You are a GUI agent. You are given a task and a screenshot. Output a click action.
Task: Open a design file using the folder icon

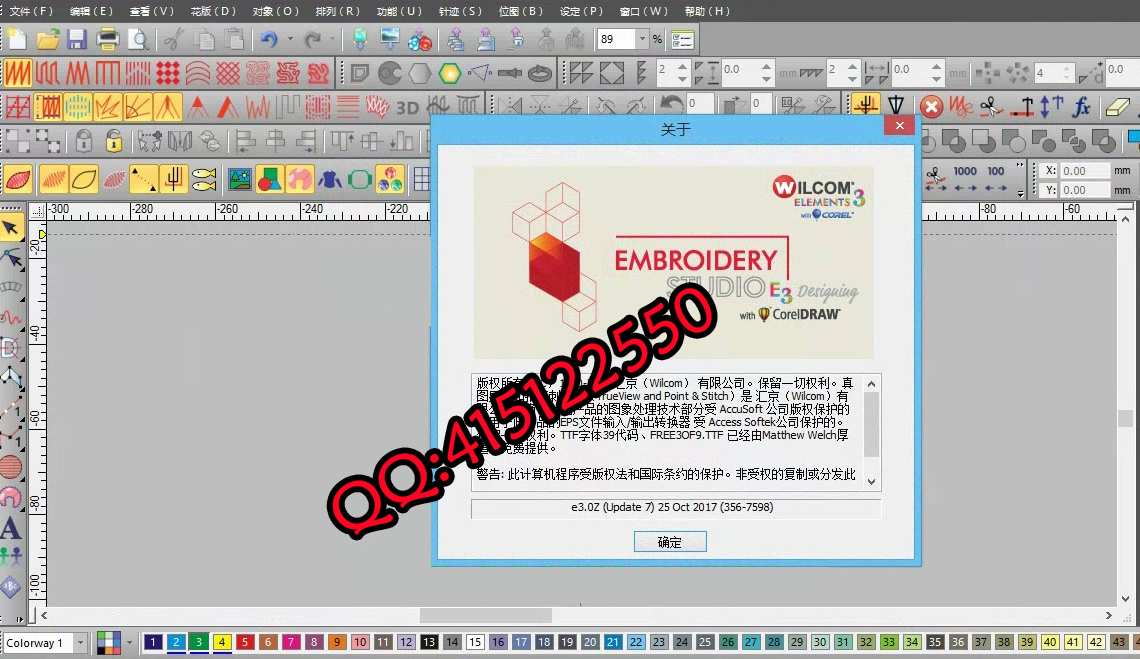point(48,39)
